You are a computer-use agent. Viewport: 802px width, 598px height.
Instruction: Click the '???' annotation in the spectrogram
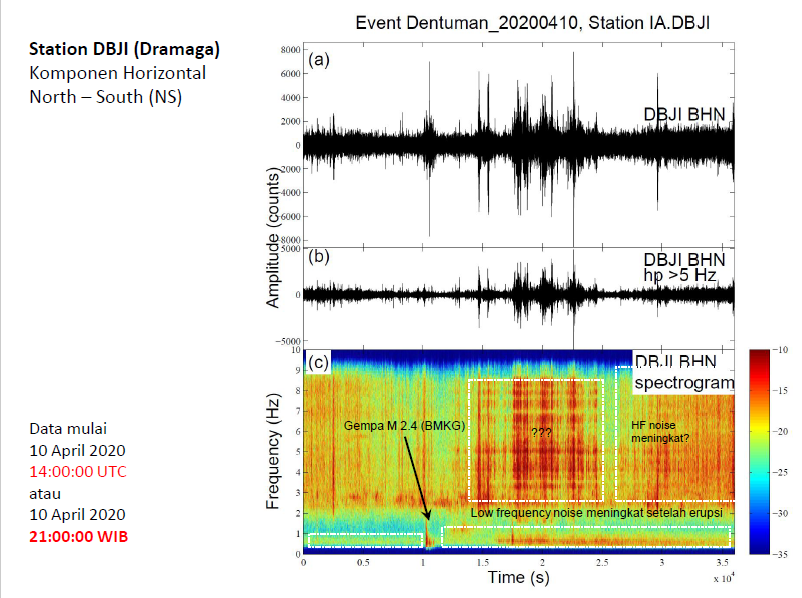(x=541, y=433)
